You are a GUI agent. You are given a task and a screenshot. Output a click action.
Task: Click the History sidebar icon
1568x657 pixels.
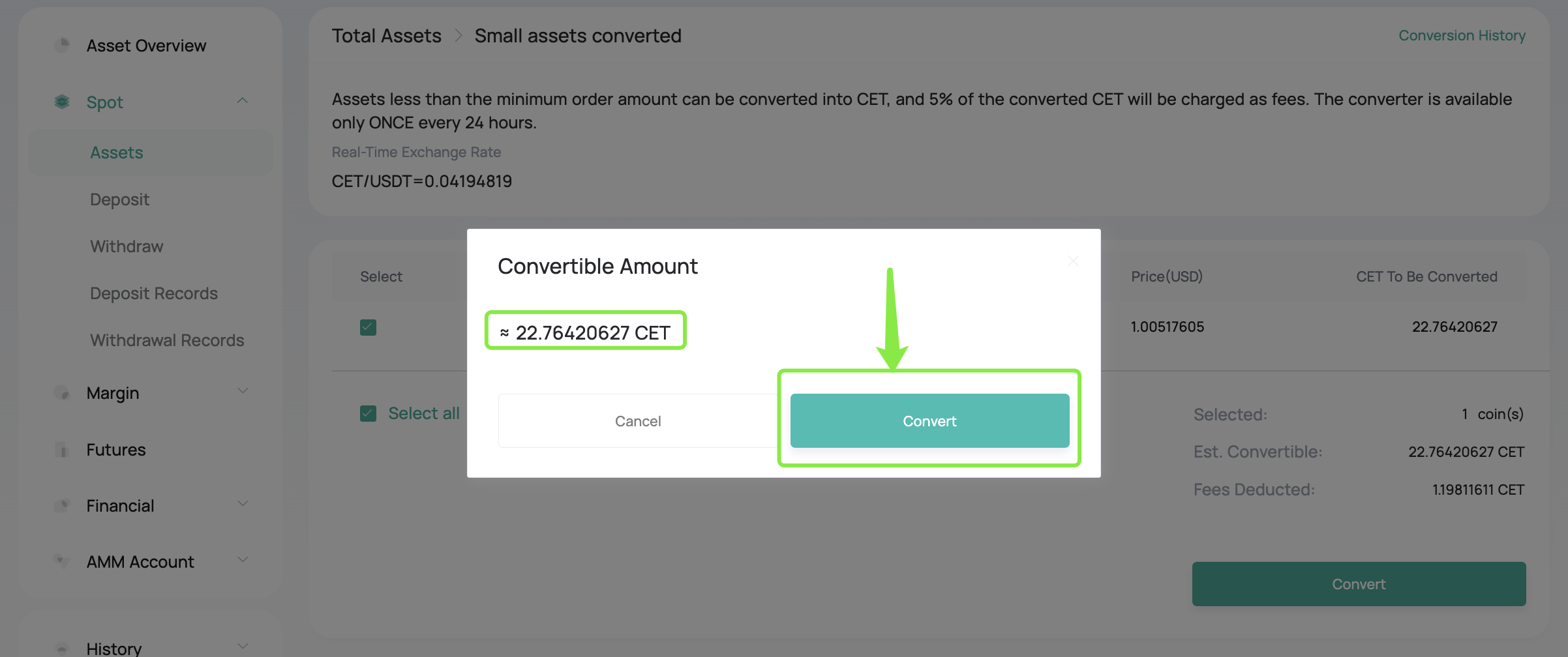click(62, 648)
